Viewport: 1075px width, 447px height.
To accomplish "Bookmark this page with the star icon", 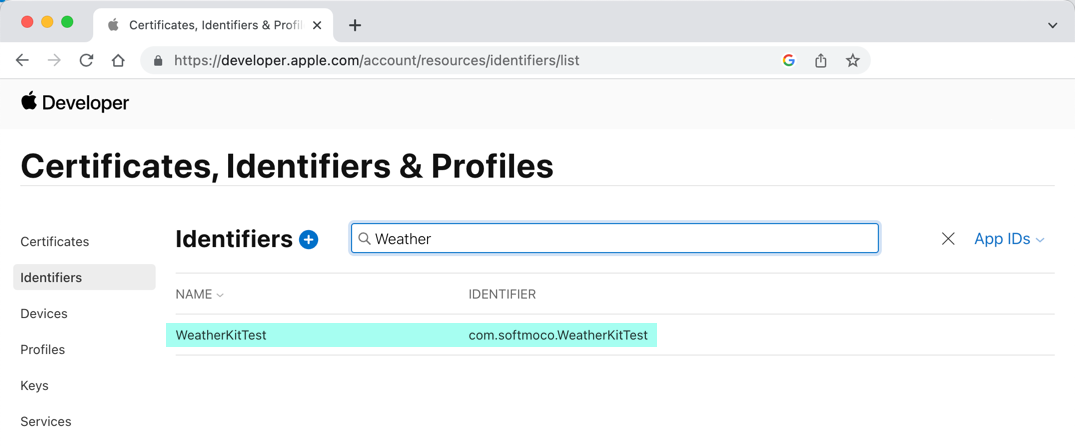I will tap(852, 61).
